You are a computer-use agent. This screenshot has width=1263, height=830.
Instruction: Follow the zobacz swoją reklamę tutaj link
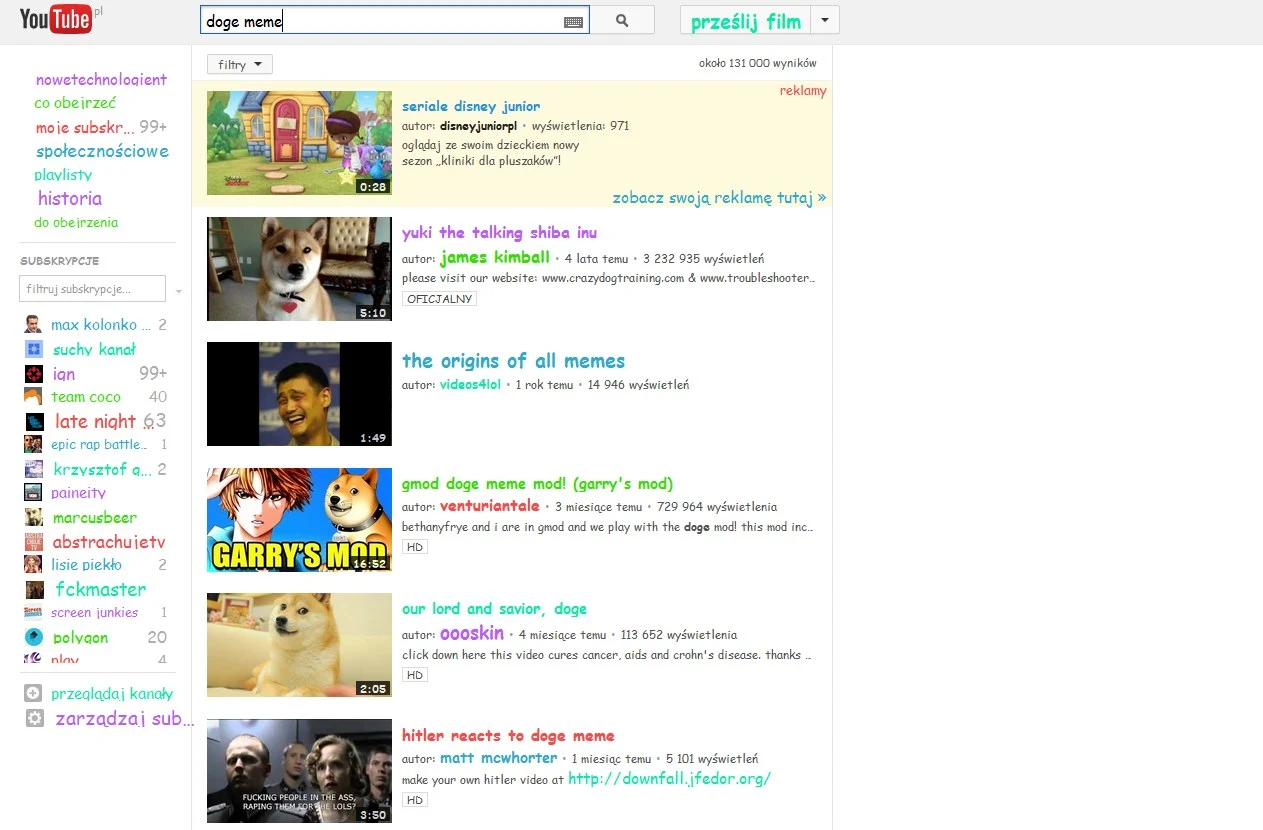pos(719,197)
